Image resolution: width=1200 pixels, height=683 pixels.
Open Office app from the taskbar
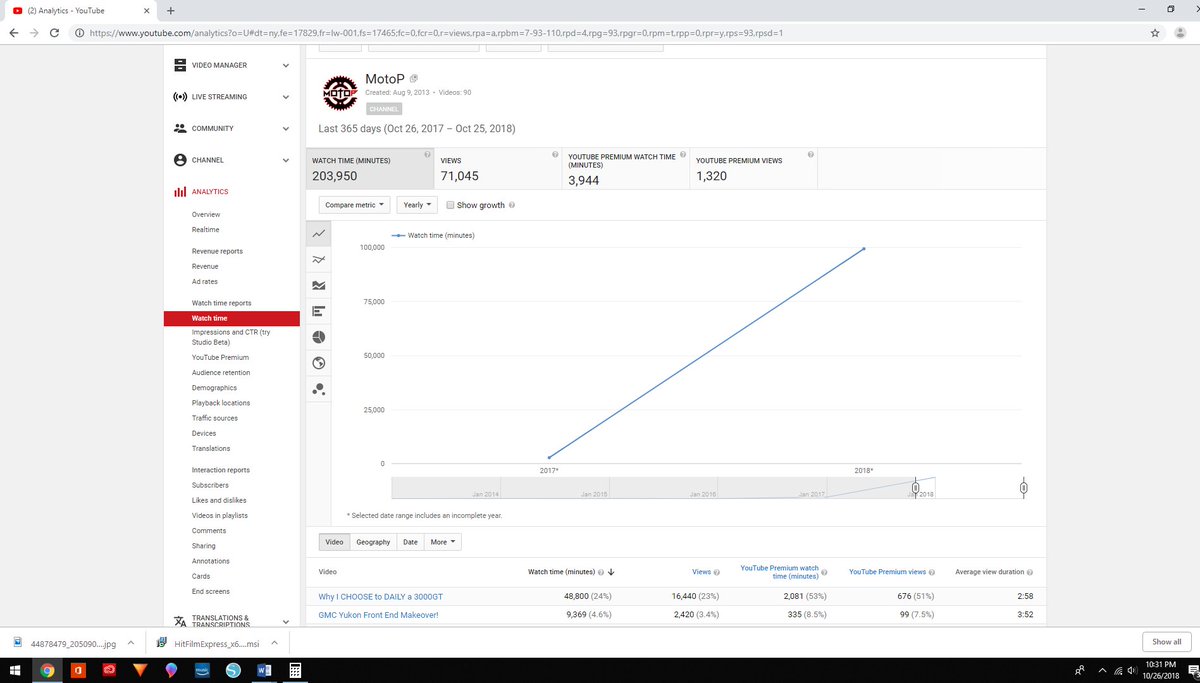77,671
